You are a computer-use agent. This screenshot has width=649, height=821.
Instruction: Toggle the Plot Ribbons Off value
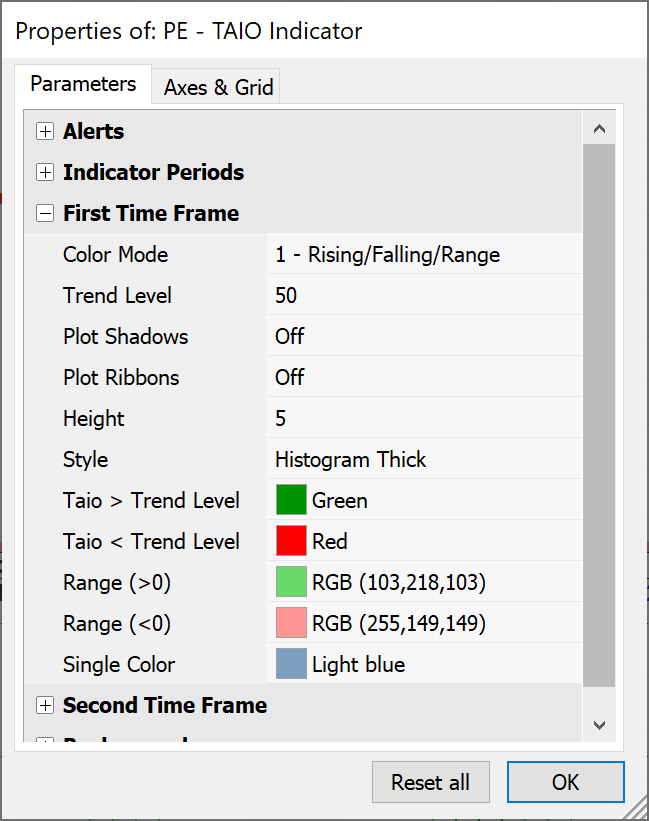422,377
